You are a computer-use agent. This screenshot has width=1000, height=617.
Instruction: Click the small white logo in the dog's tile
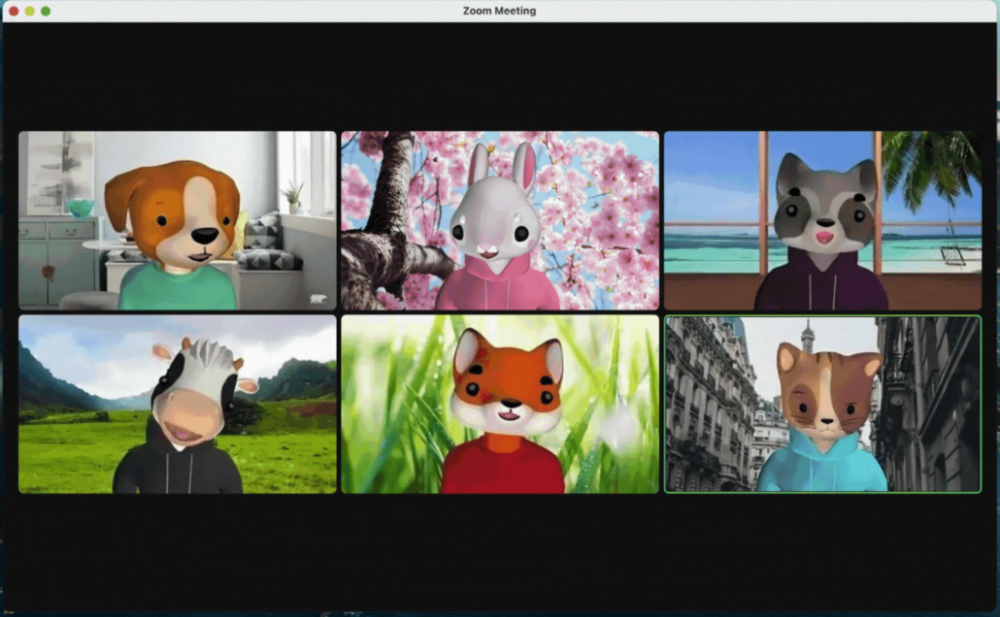click(318, 298)
